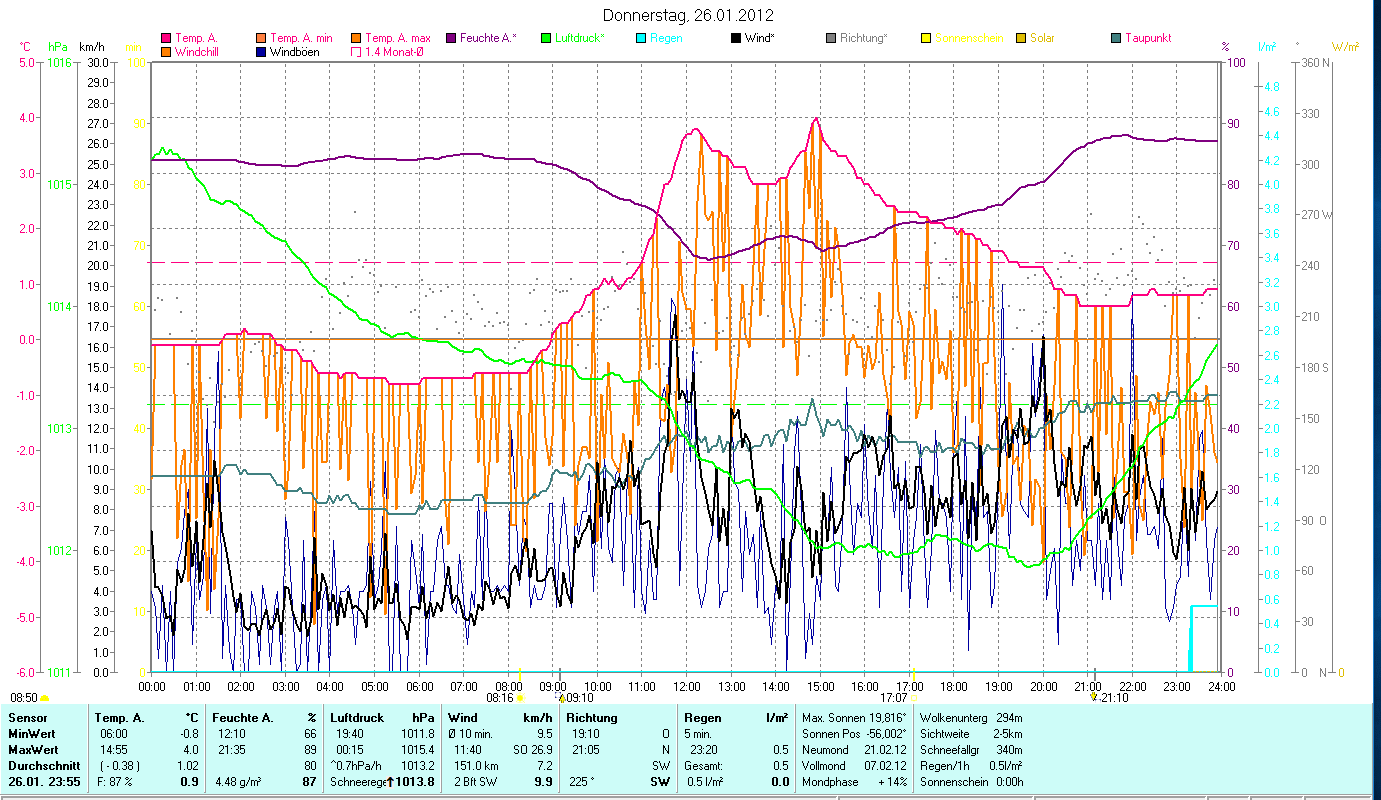Click the 17:07 sunset marker on time axis
1381x800 pixels.
pos(895,697)
